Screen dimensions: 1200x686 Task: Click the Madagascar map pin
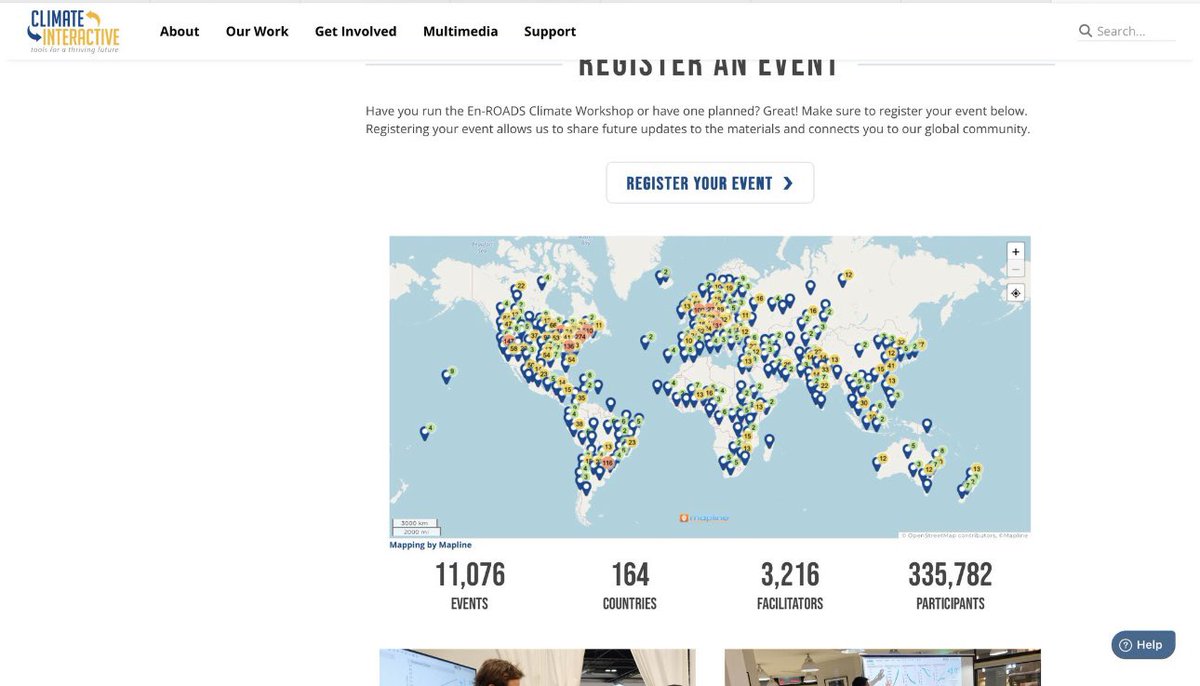click(x=770, y=440)
